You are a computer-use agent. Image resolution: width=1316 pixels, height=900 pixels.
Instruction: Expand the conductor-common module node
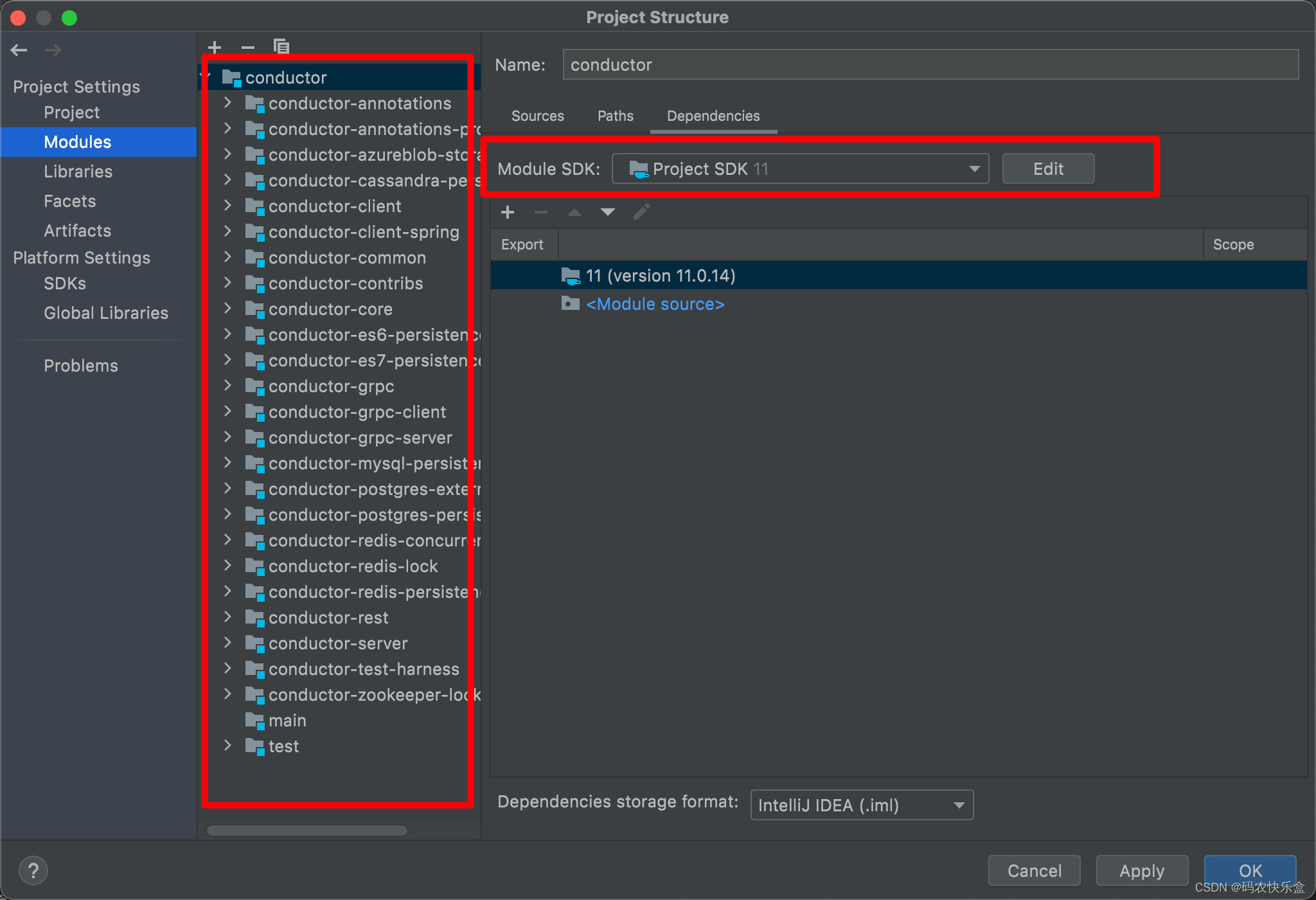point(227,257)
